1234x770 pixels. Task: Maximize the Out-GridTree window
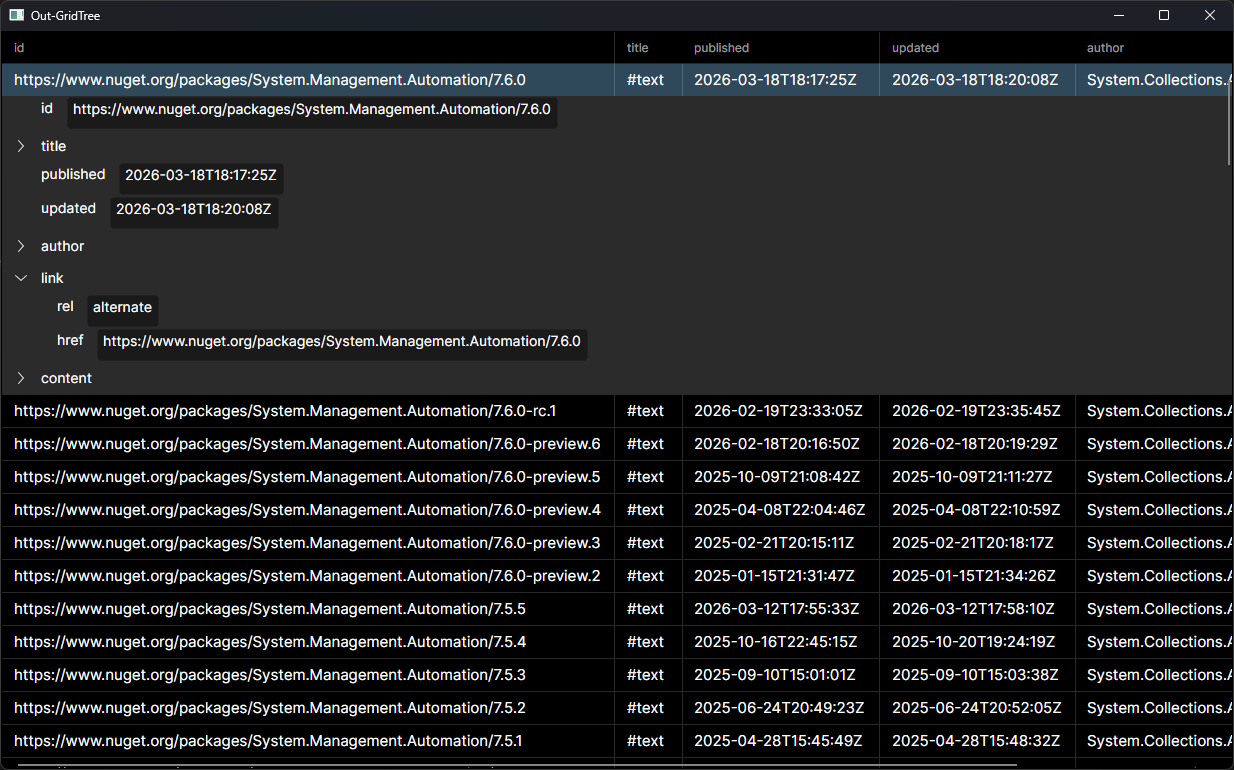1164,15
